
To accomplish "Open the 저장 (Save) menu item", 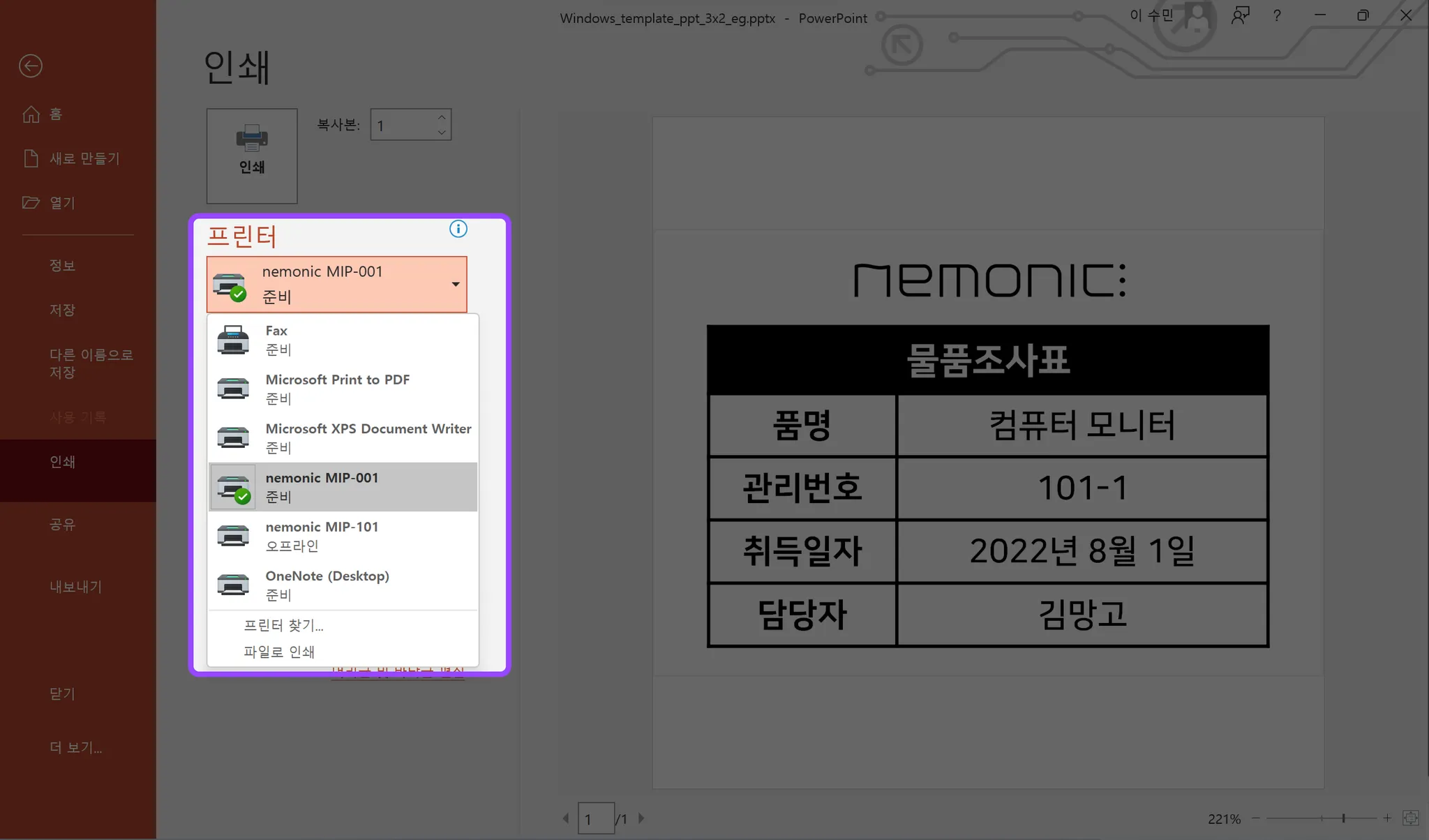I will [x=62, y=310].
